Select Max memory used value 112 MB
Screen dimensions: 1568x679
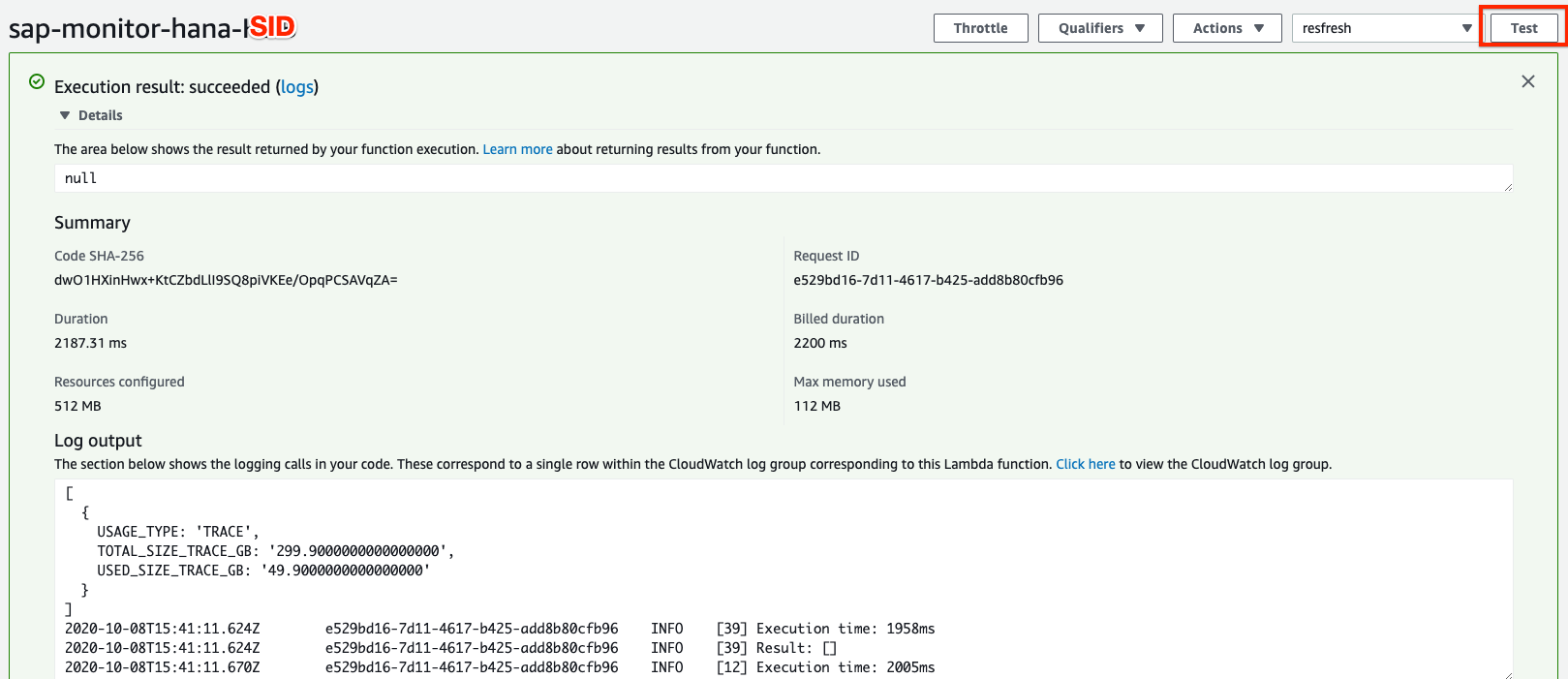pyautogui.click(x=816, y=406)
